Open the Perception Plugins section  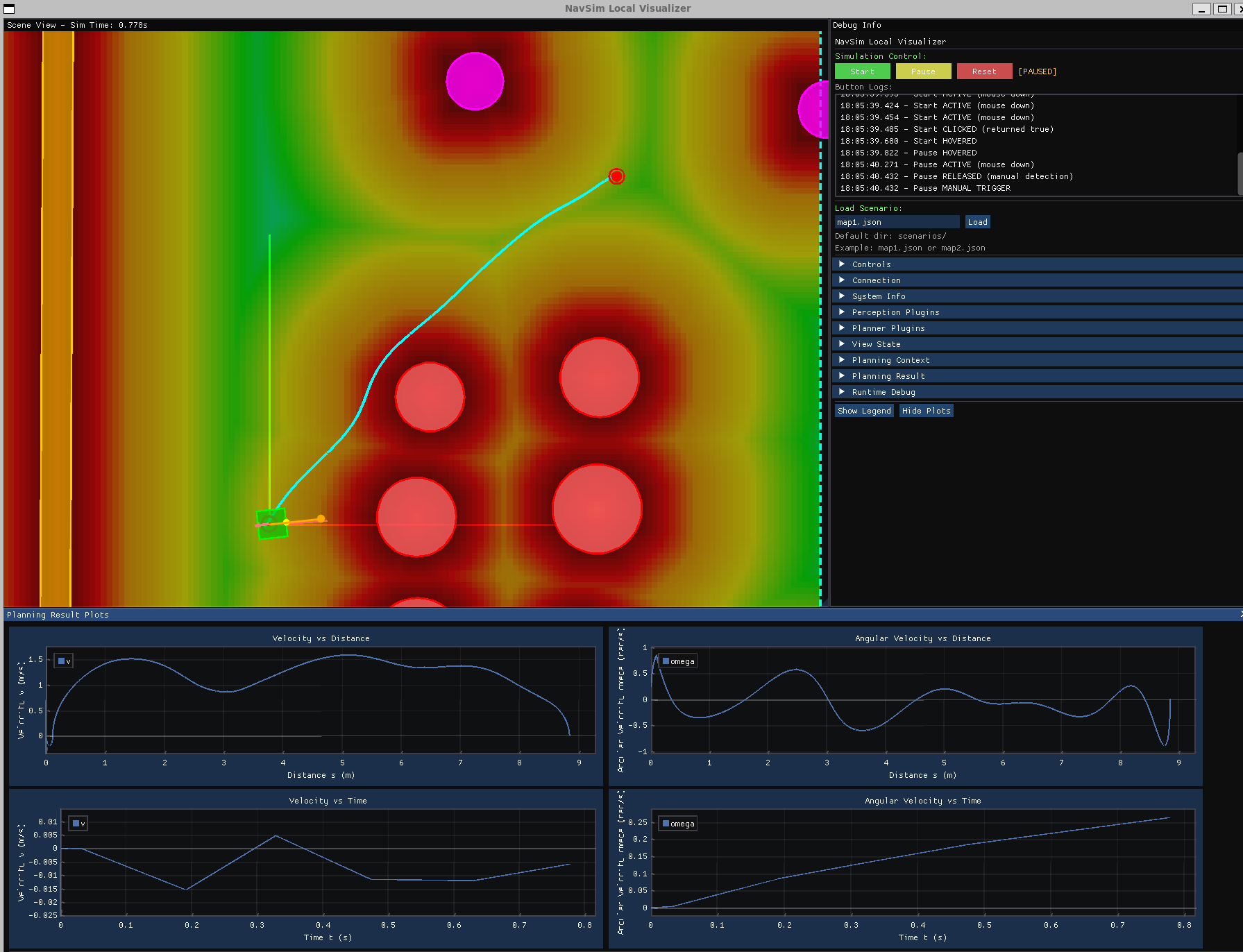click(x=895, y=312)
